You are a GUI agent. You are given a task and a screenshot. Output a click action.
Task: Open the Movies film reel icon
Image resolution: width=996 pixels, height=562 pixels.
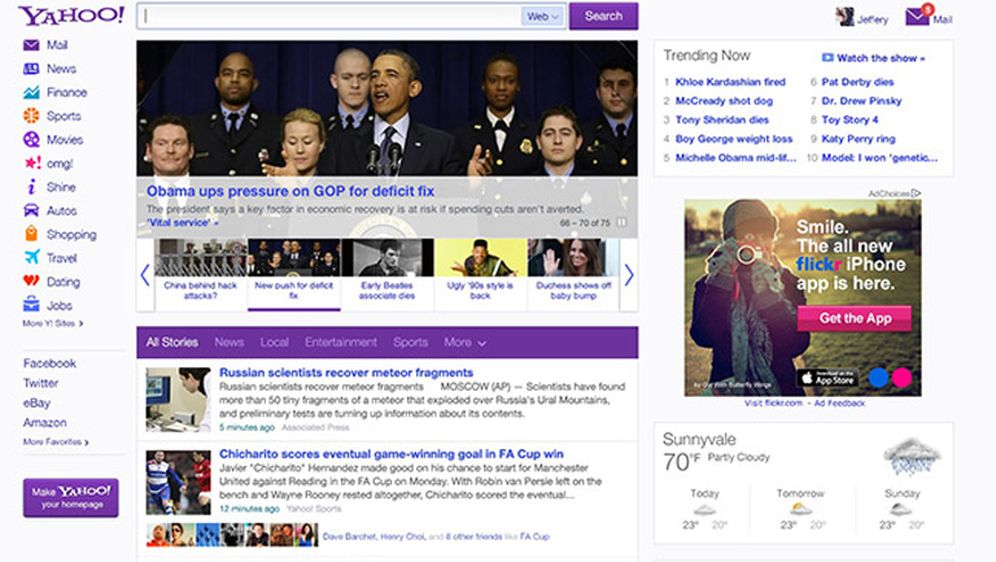click(x=31, y=140)
